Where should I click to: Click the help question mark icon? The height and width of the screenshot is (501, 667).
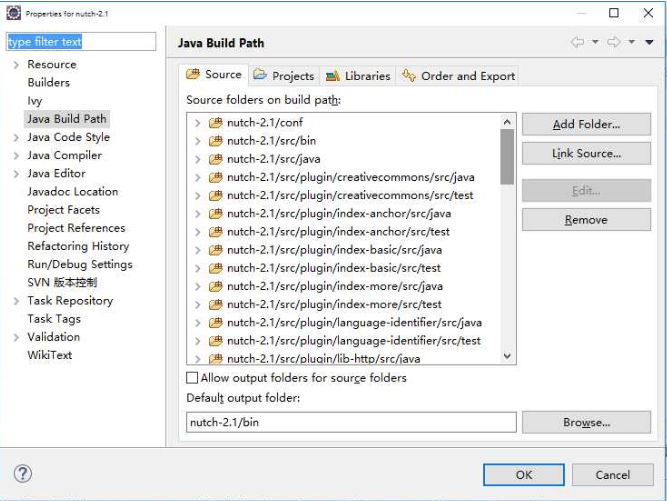(23, 473)
